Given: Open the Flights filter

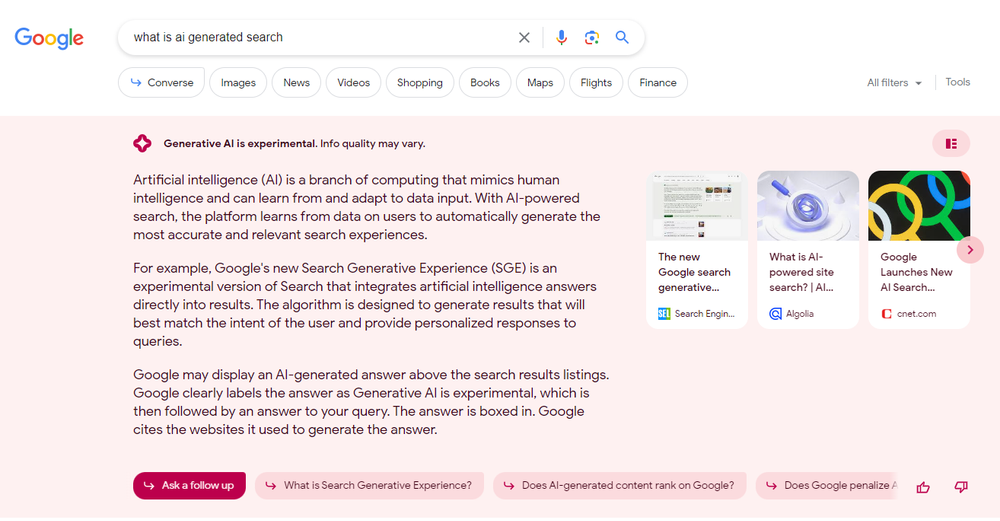Looking at the screenshot, I should click(x=596, y=82).
